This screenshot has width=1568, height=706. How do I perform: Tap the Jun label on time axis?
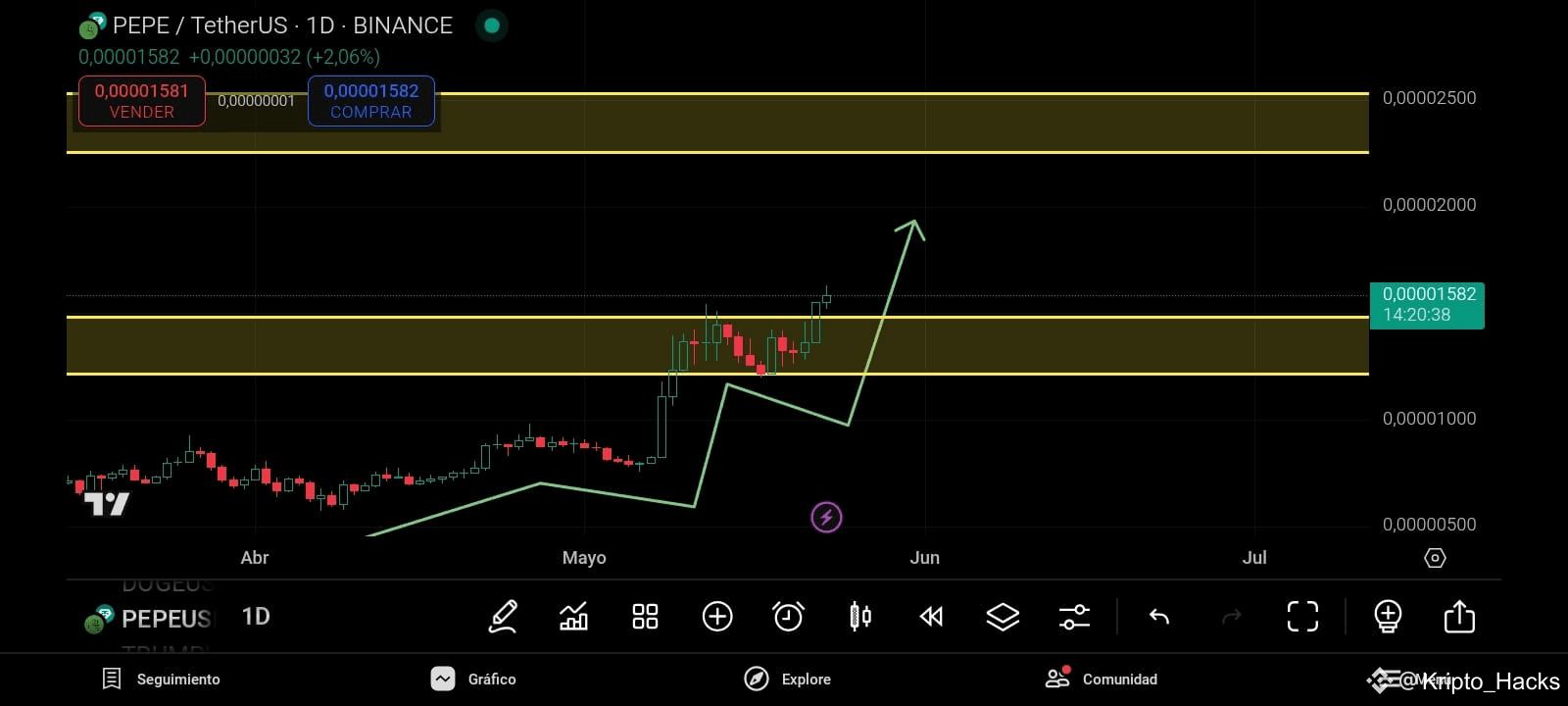[924, 558]
